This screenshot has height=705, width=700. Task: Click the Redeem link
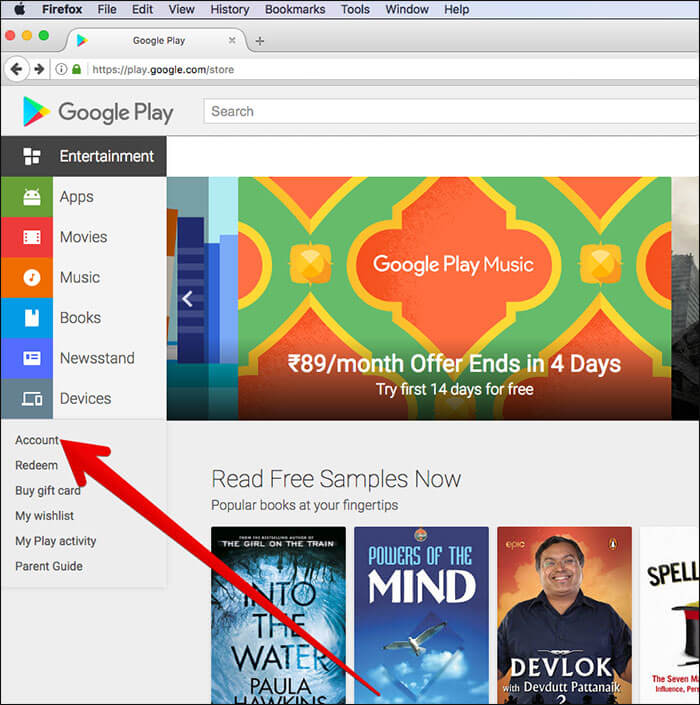click(x=36, y=465)
